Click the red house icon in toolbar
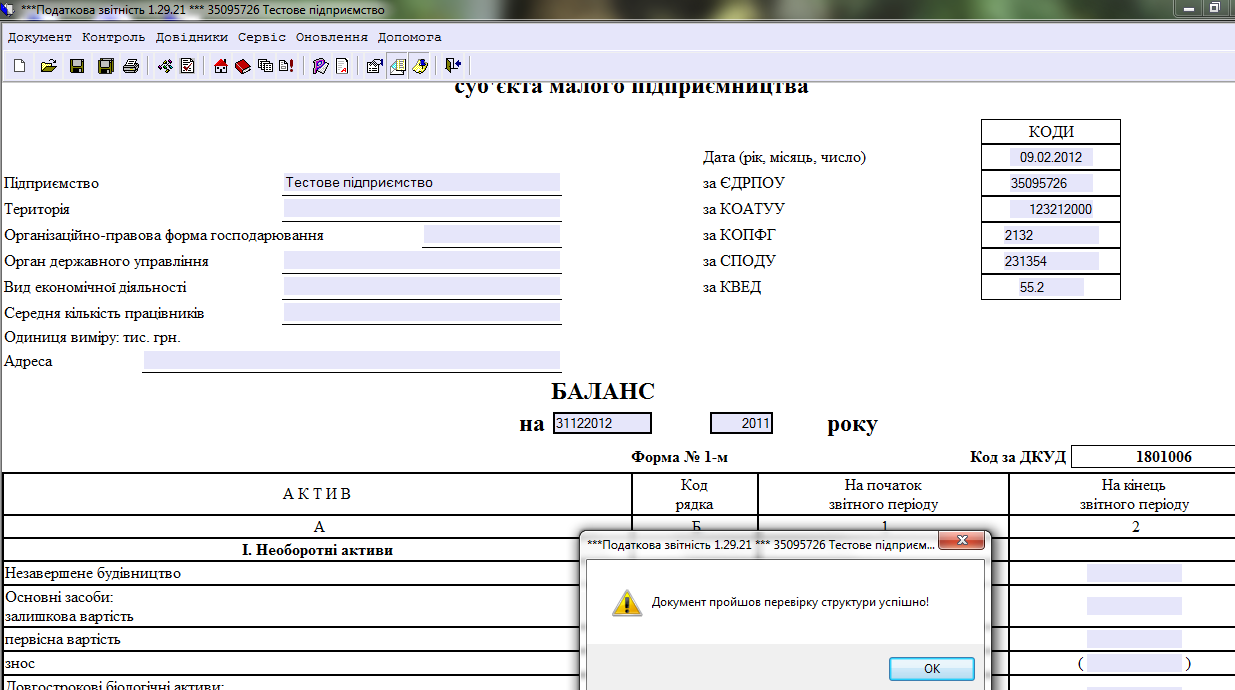Screen dimensions: 1235x690 221,66
